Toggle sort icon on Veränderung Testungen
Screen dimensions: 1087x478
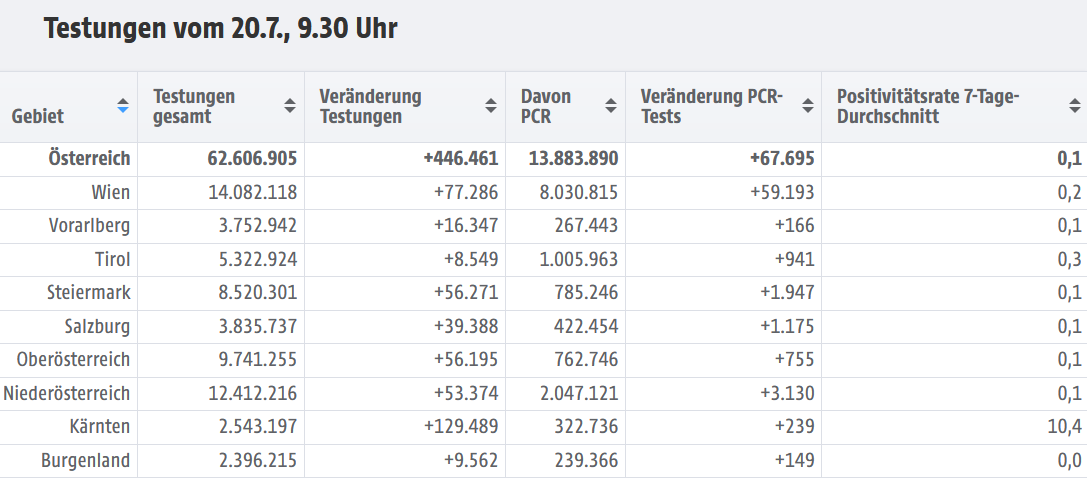pos(491,106)
